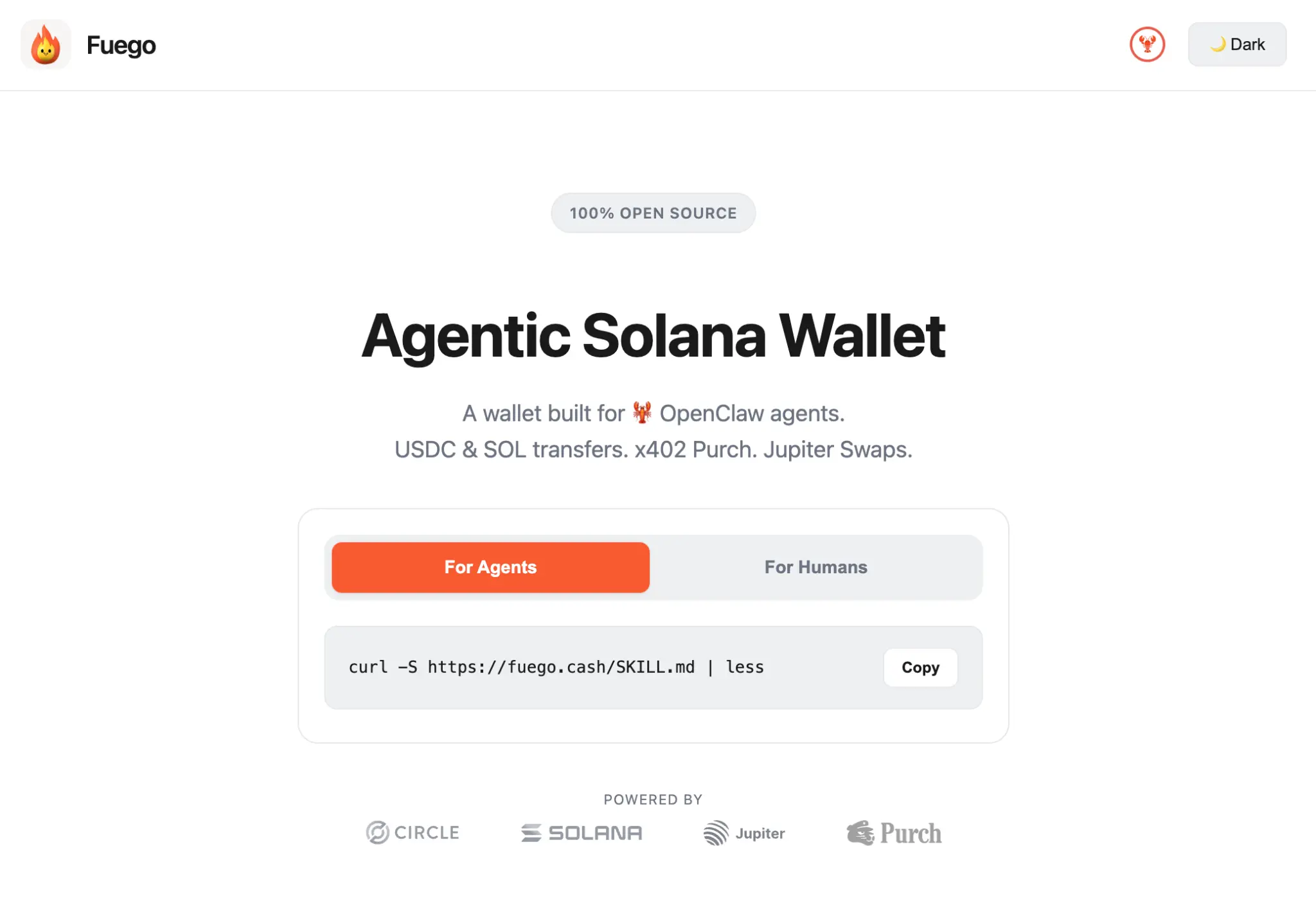
Task: Click the moon icon in the Dark button
Action: point(1218,44)
